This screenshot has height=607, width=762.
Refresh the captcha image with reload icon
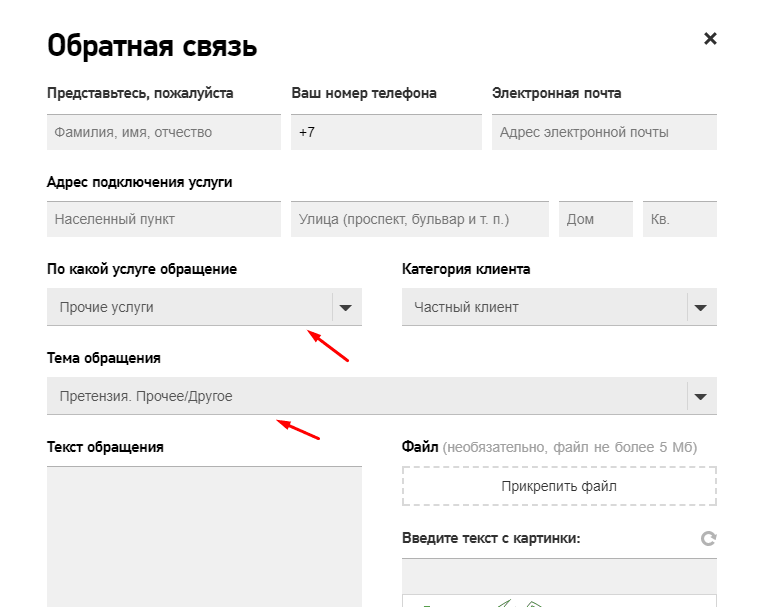tap(708, 539)
